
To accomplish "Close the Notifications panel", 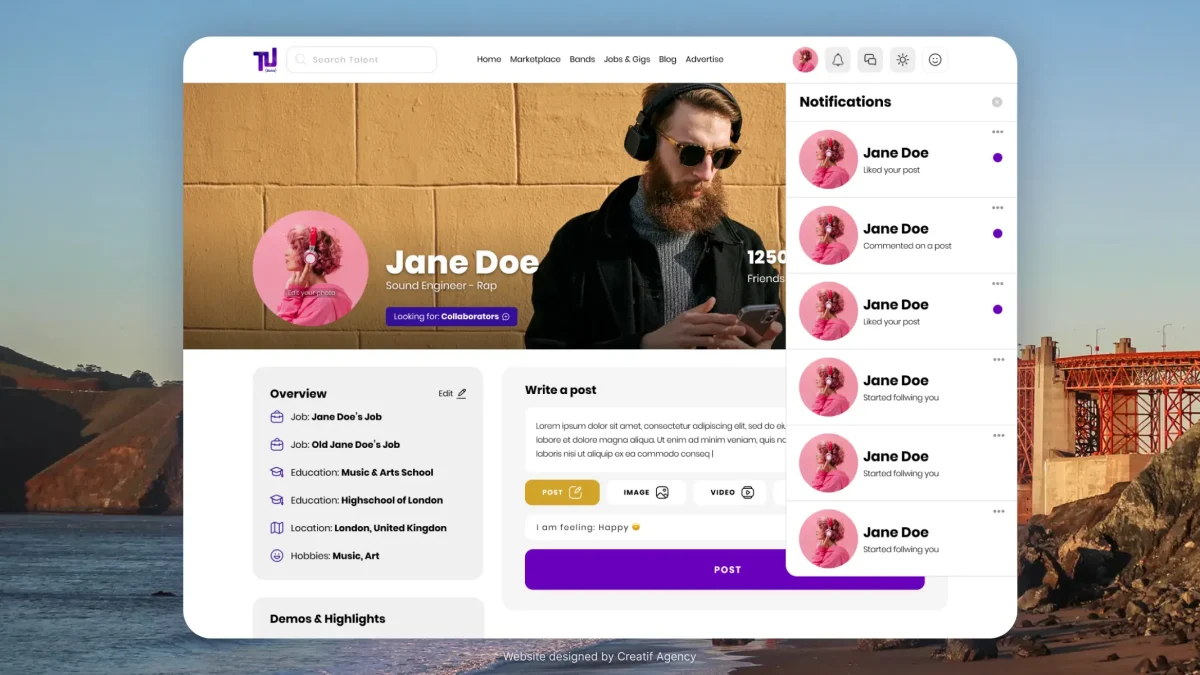I will point(997,102).
